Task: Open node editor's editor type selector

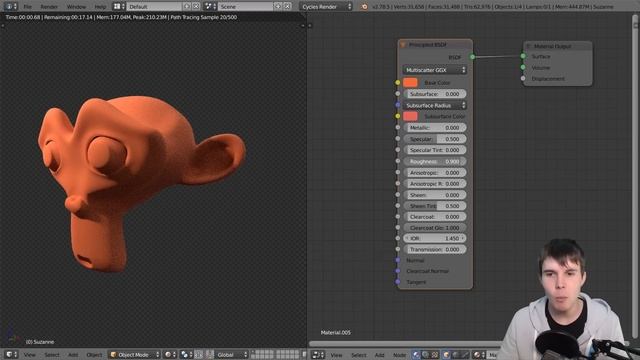Action: pos(318,355)
